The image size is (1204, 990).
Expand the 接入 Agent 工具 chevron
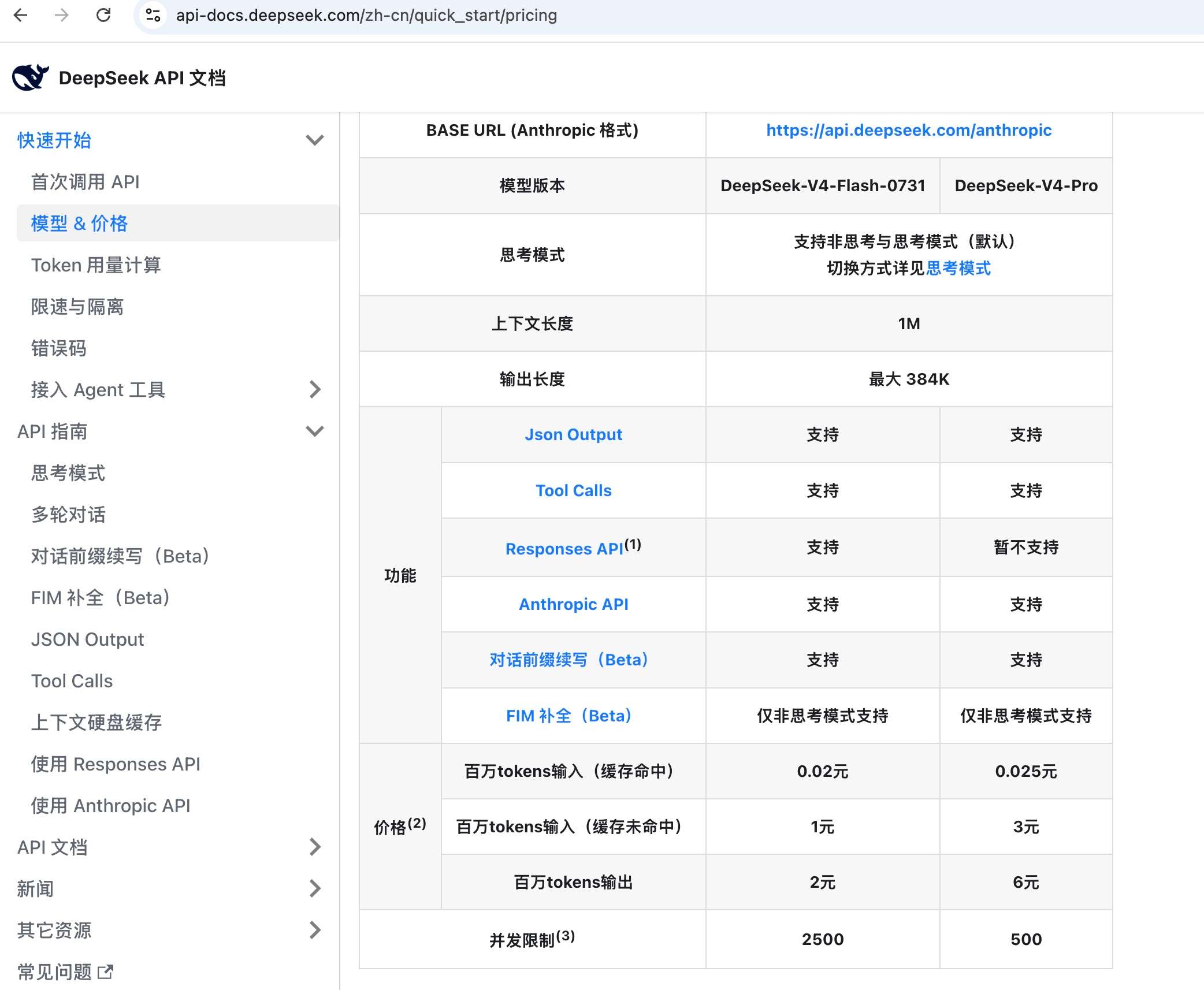click(314, 389)
